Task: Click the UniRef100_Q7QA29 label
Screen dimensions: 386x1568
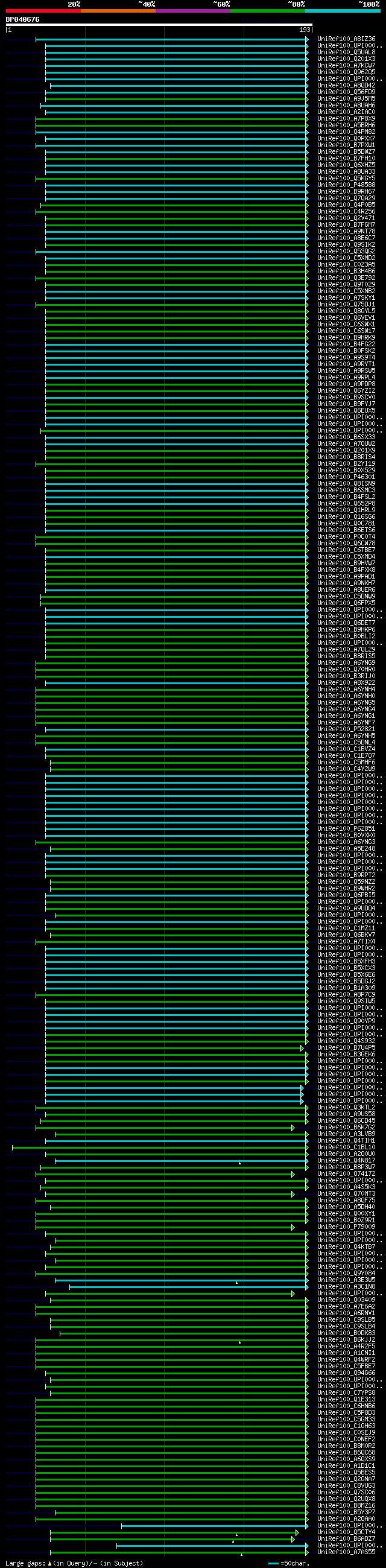Action: tap(346, 198)
